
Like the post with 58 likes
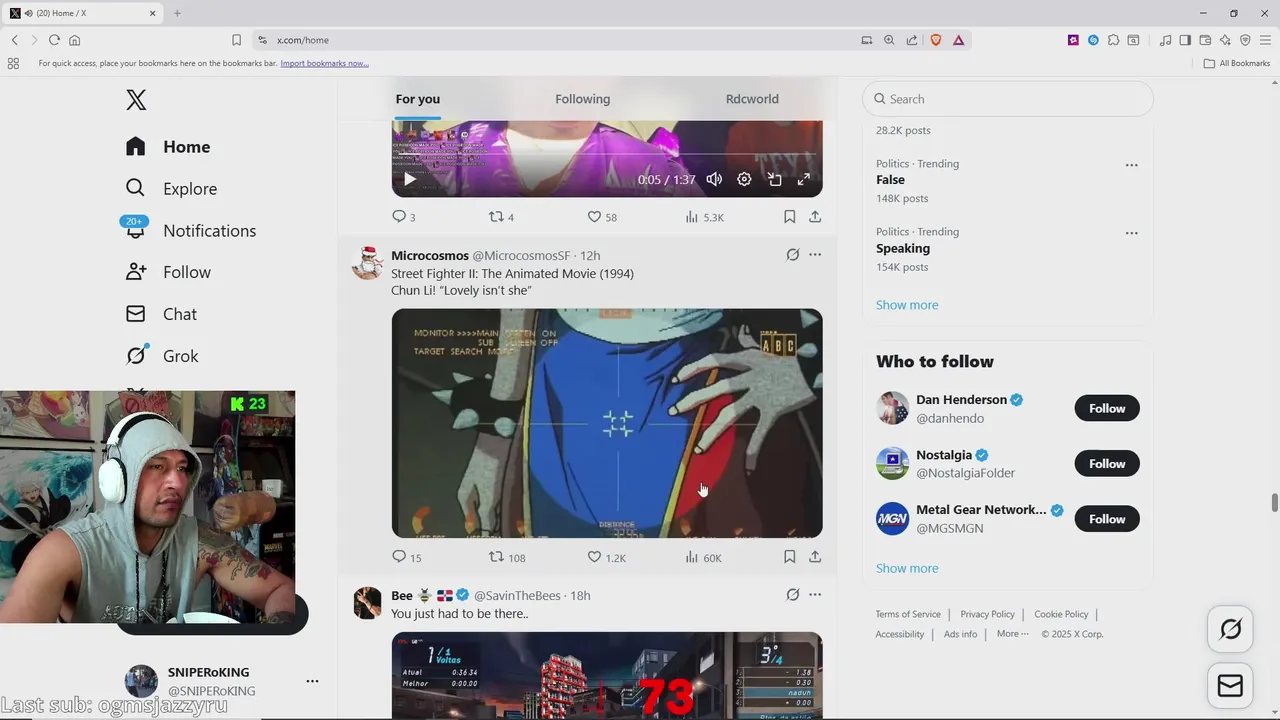602,217
